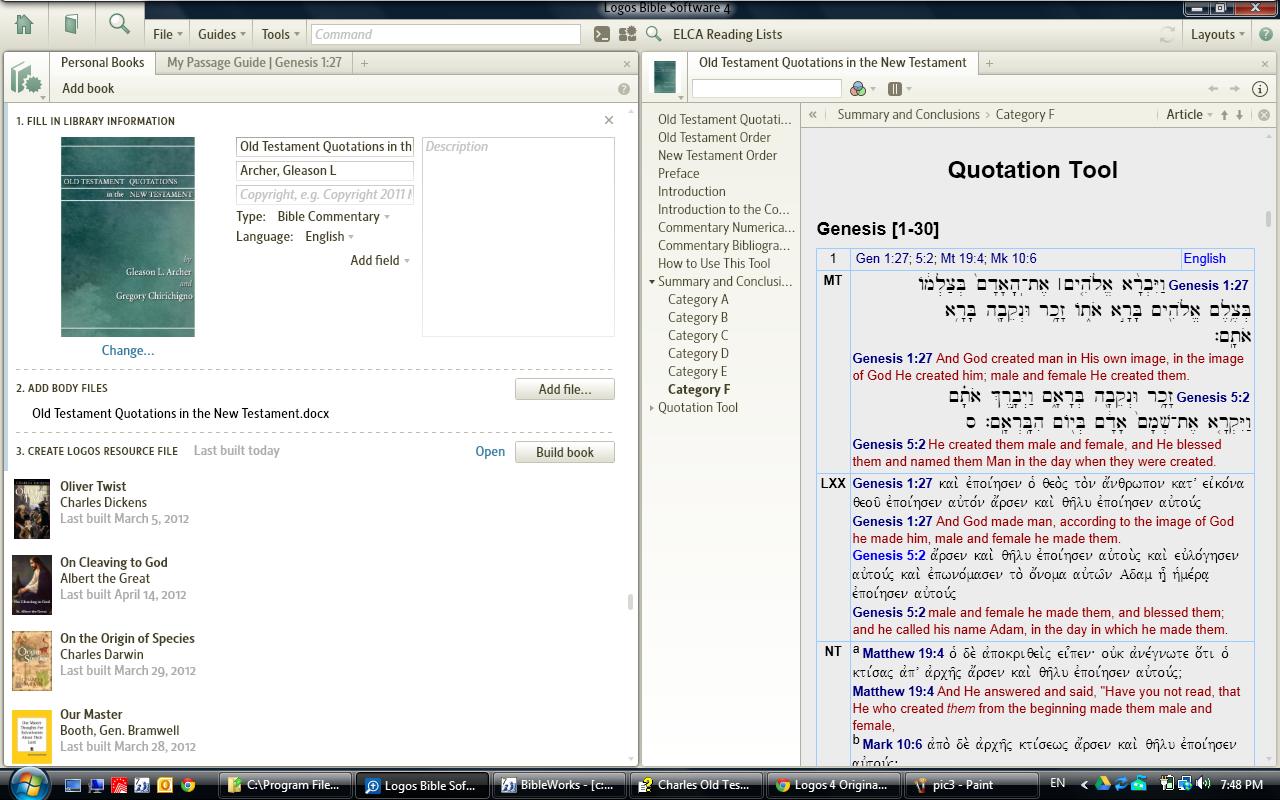Click the resource reference search box
The image size is (1280, 800).
point(767,89)
